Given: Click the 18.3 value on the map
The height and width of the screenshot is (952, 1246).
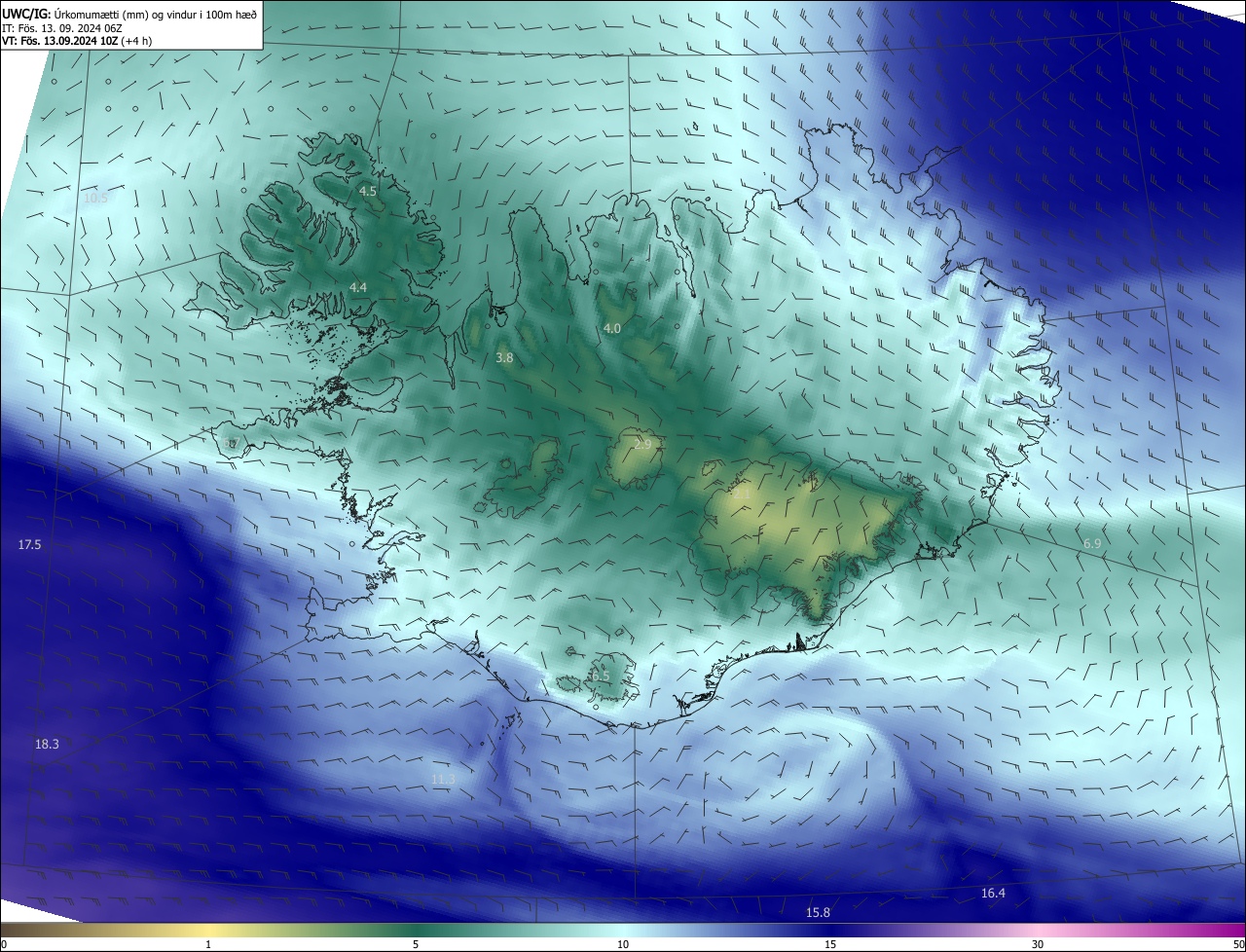Looking at the screenshot, I should (47, 745).
